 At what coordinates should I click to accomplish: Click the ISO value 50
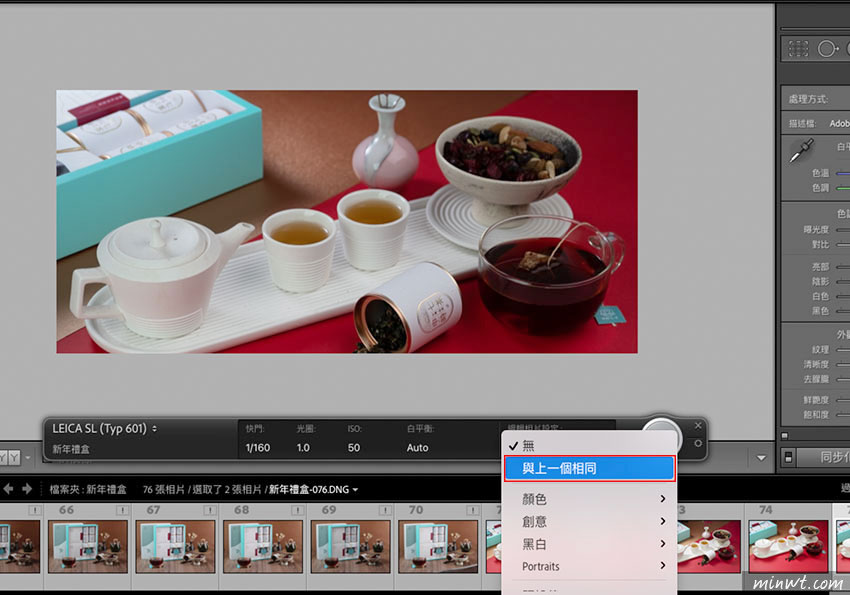coord(353,448)
